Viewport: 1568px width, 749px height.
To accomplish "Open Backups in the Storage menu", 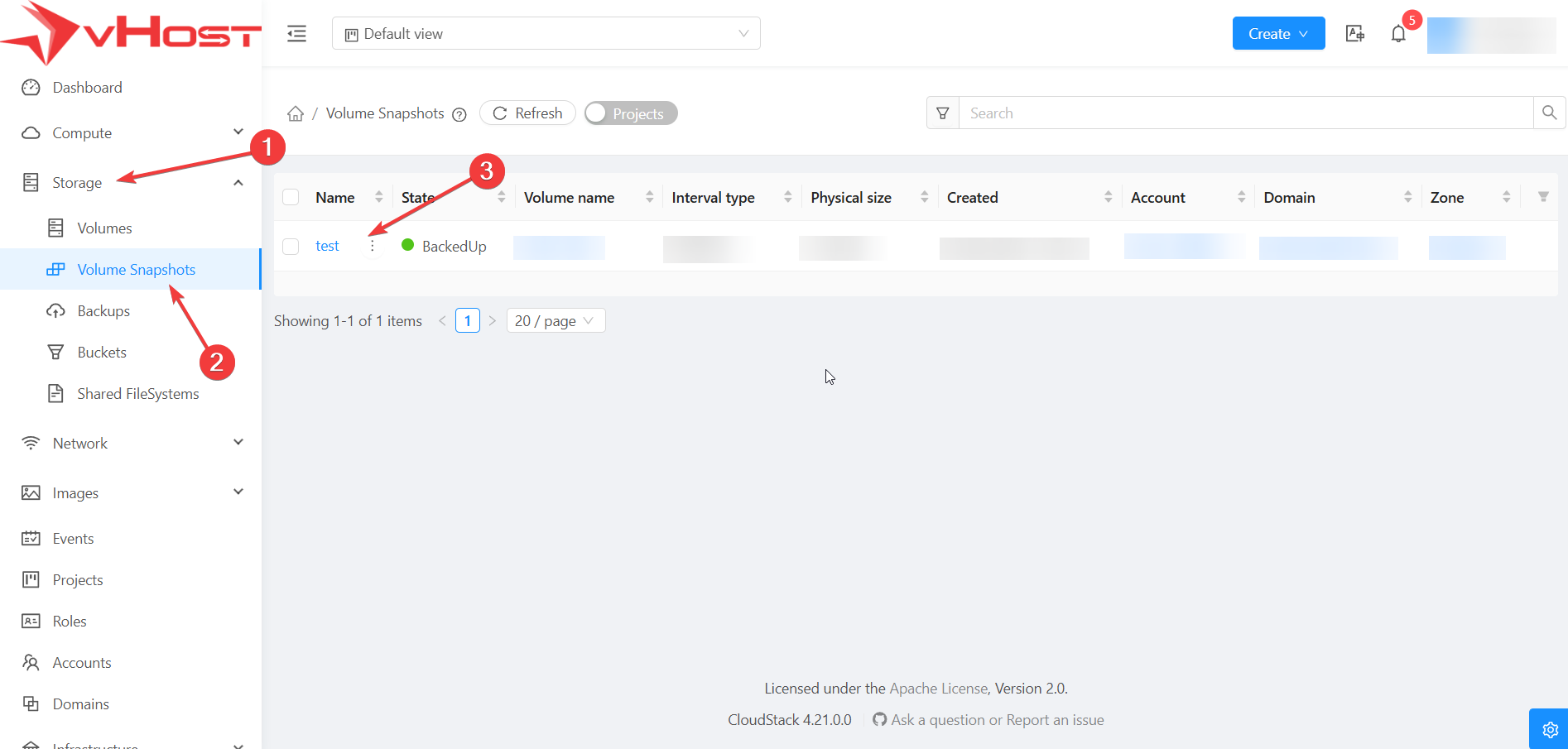I will [103, 311].
